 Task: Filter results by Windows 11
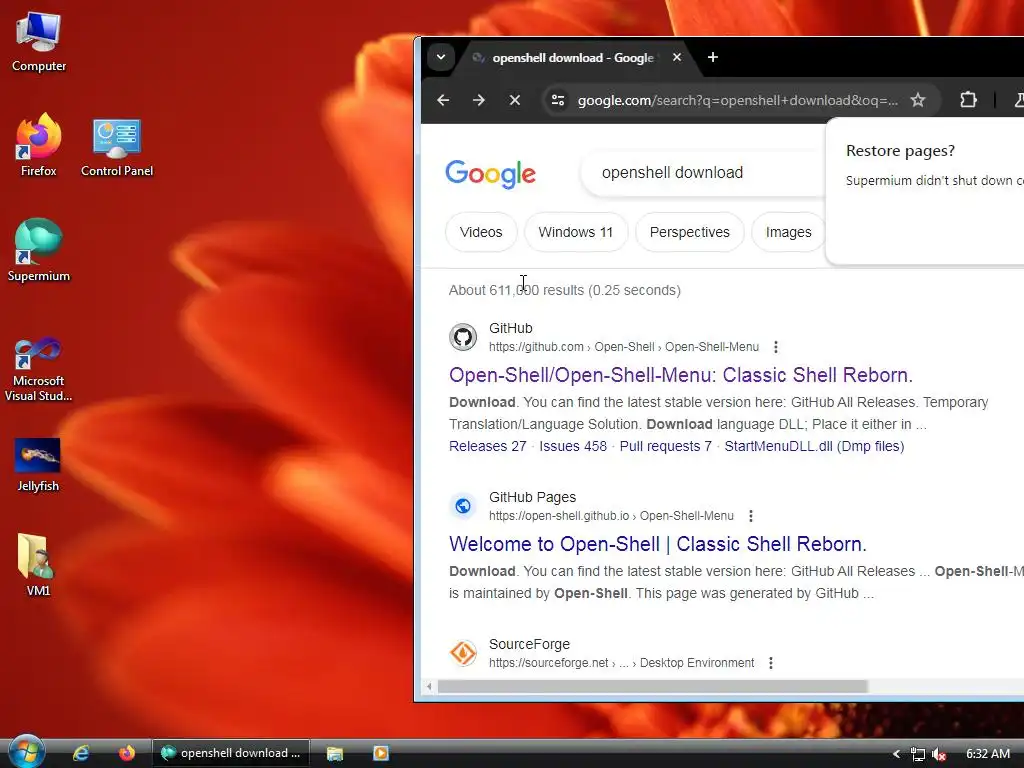(575, 232)
